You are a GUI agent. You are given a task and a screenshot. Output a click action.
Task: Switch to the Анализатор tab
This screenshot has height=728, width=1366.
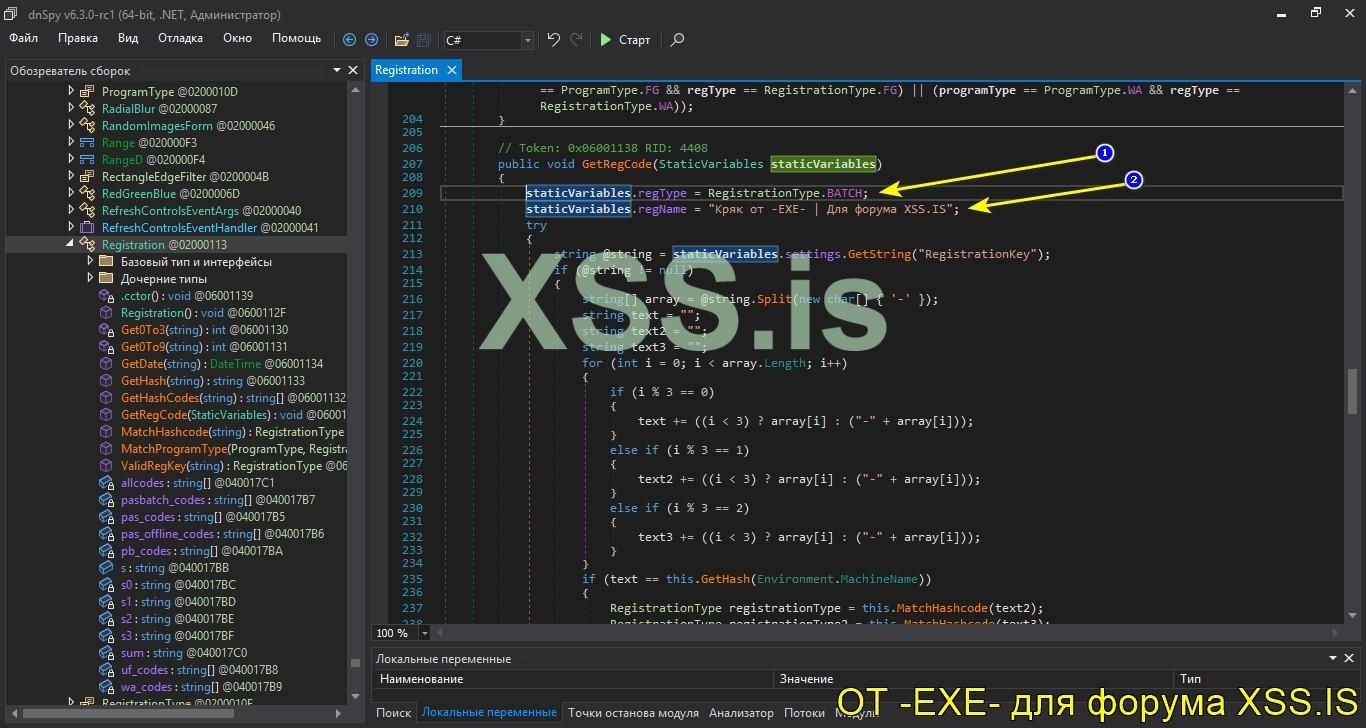pyautogui.click(x=741, y=713)
